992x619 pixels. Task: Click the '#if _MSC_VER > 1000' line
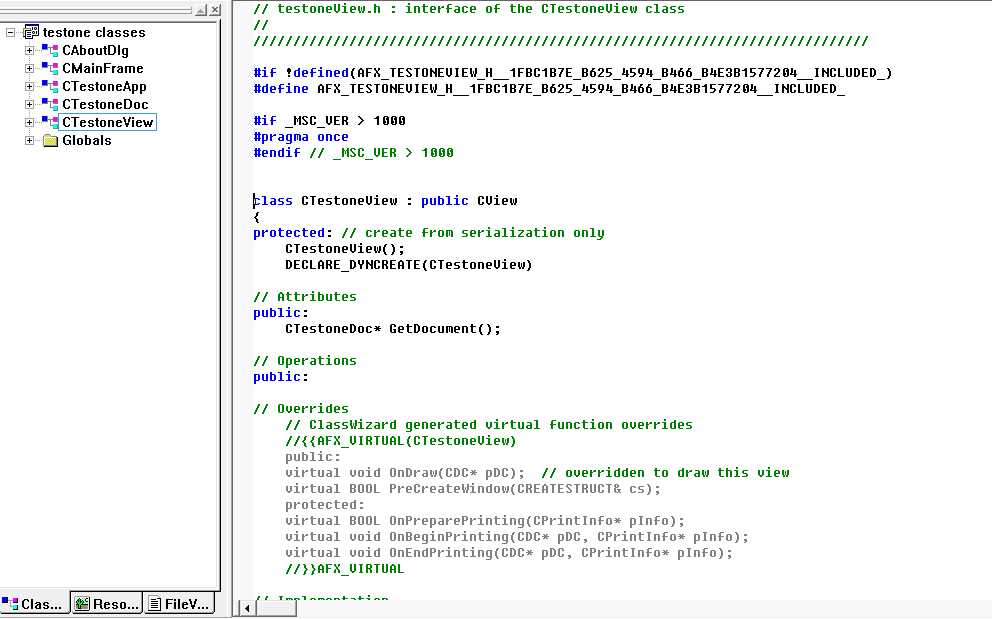pyautogui.click(x=329, y=121)
